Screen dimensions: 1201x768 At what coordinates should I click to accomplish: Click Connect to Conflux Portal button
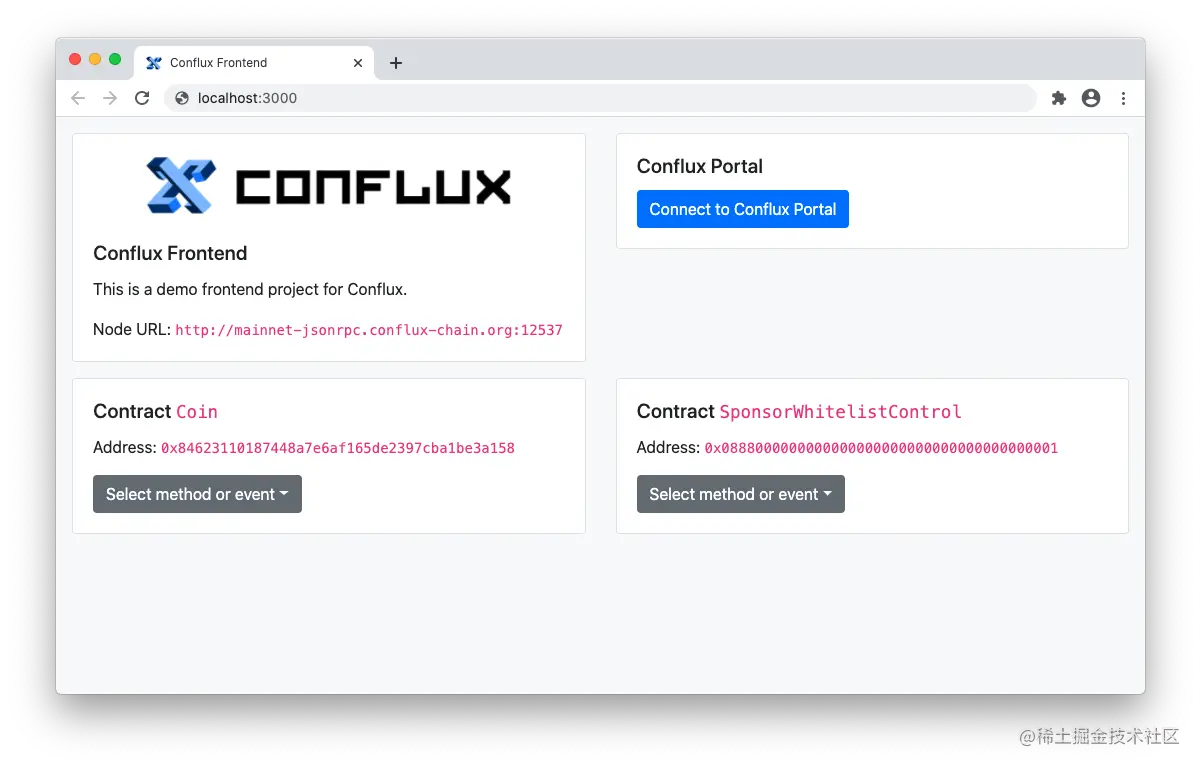743,209
